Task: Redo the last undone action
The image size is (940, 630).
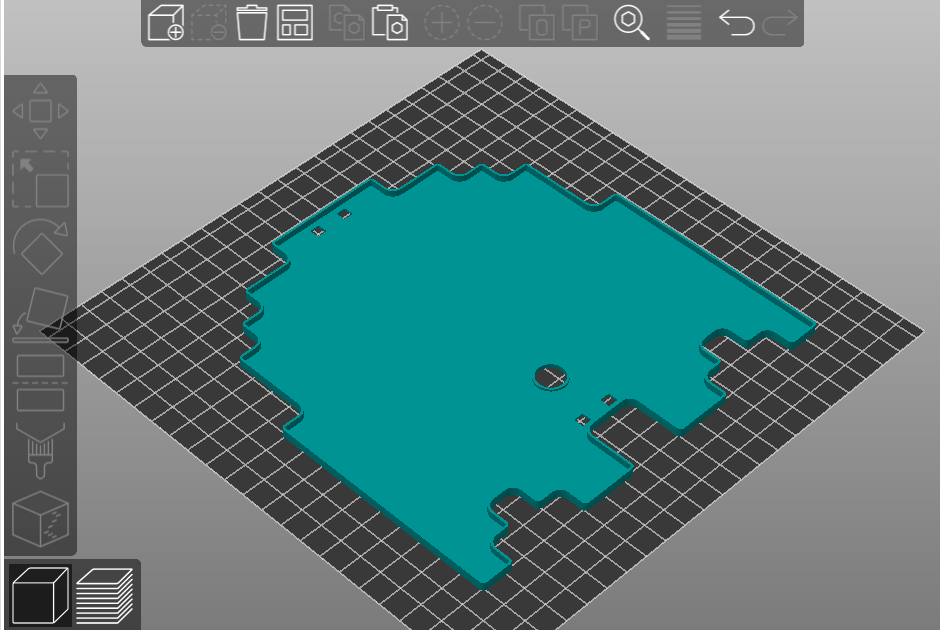Action: click(779, 23)
